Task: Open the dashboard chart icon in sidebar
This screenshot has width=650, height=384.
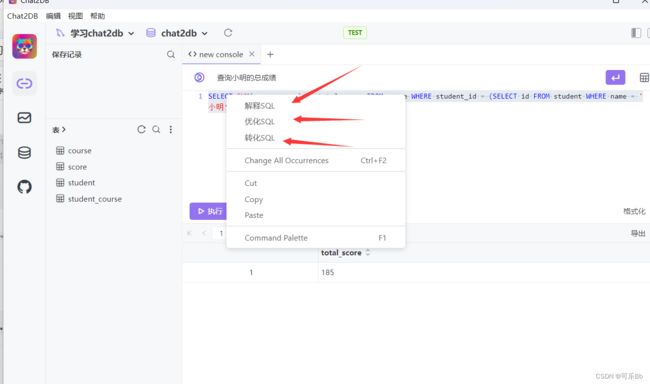Action: tap(24, 118)
